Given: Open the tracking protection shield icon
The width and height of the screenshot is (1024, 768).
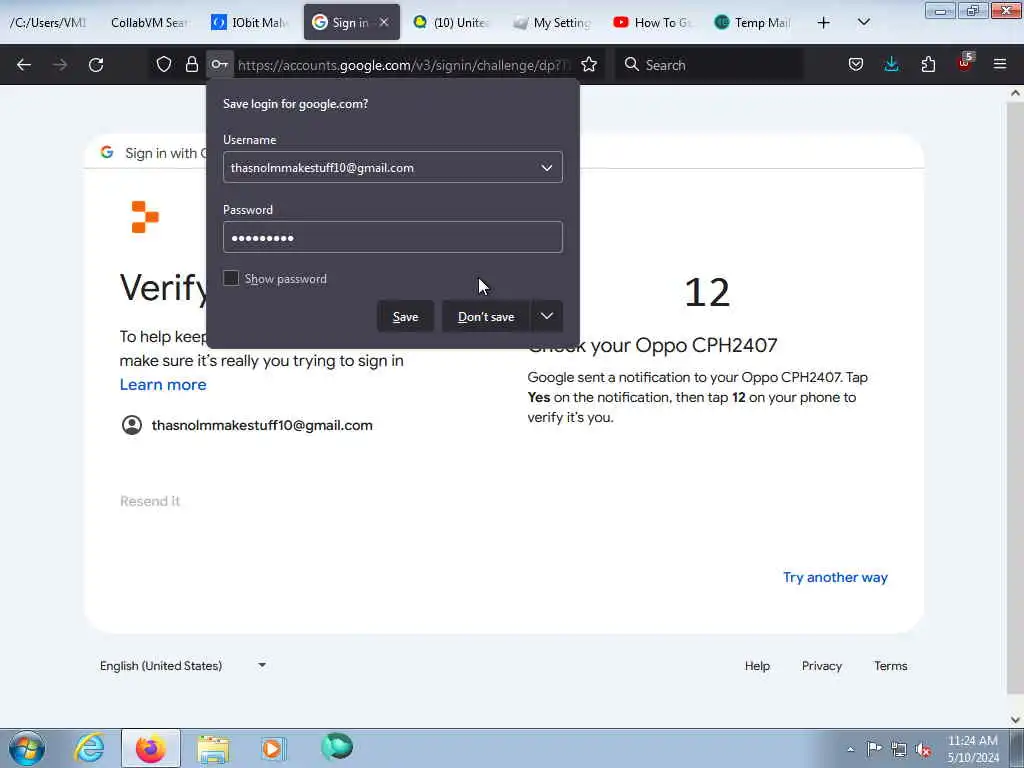Looking at the screenshot, I should click(x=164, y=64).
